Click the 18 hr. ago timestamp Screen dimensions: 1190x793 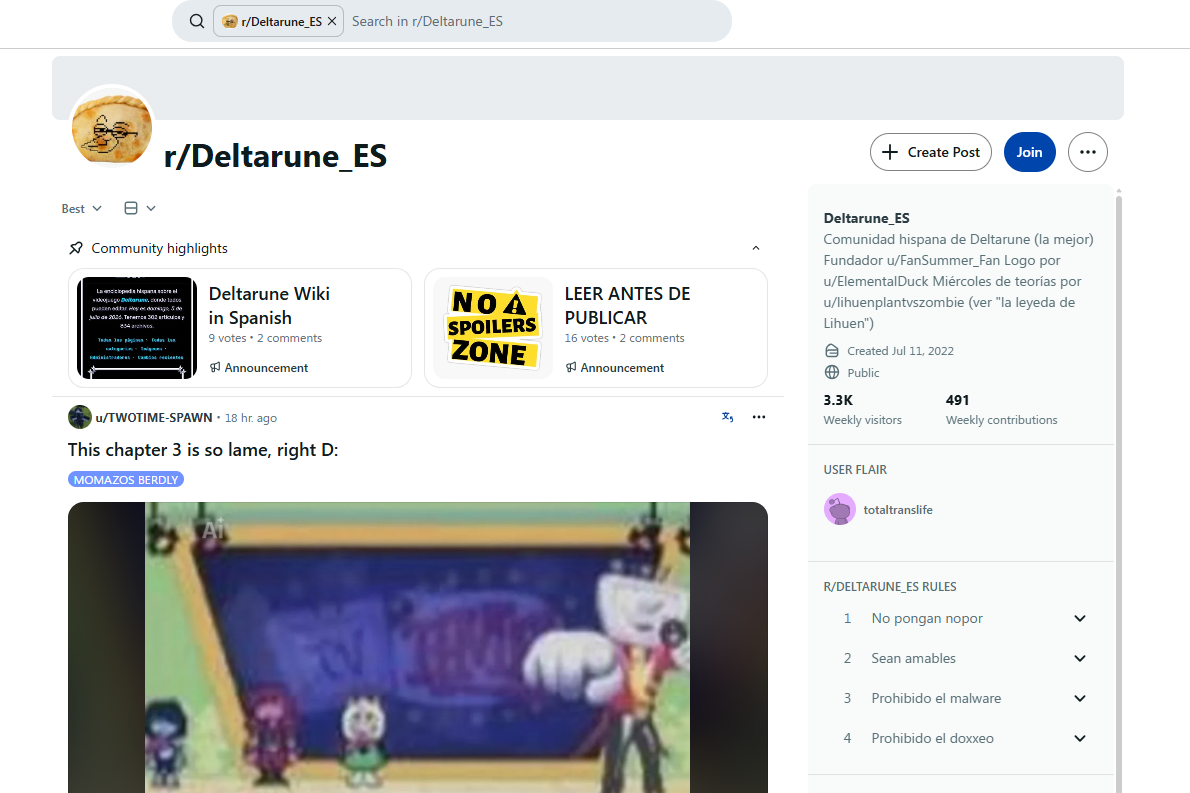click(x=250, y=418)
